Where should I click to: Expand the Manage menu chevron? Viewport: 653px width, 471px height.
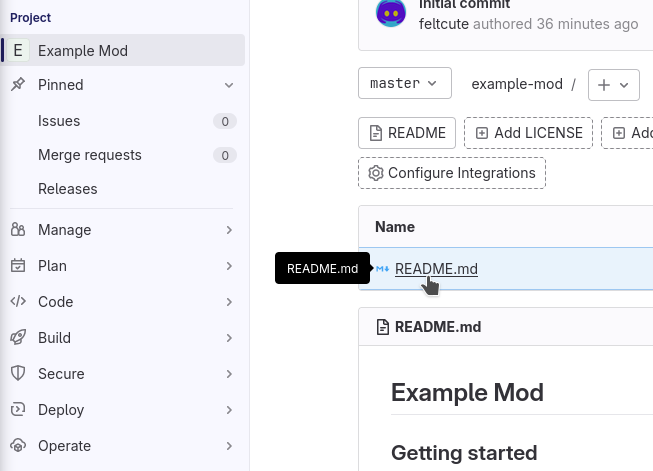coord(229,230)
